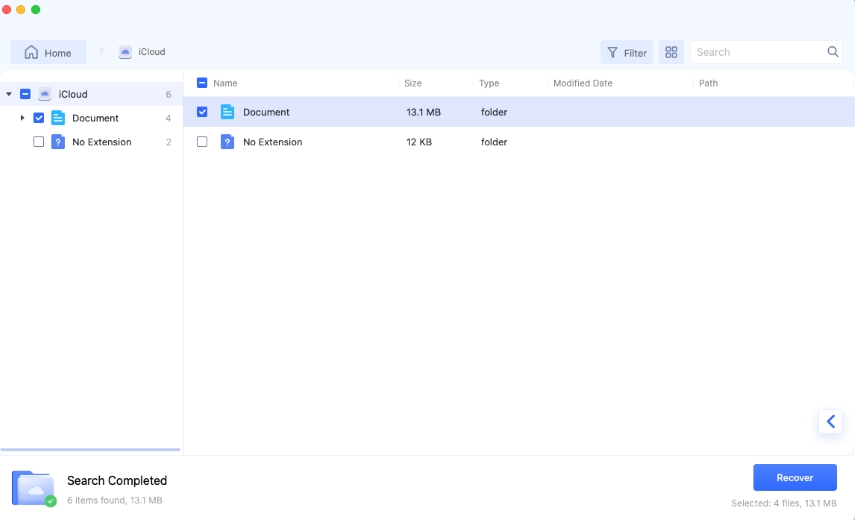The height and width of the screenshot is (520, 855).
Task: Click the iCloud cloud icon in sidebar
Action: tap(44, 94)
